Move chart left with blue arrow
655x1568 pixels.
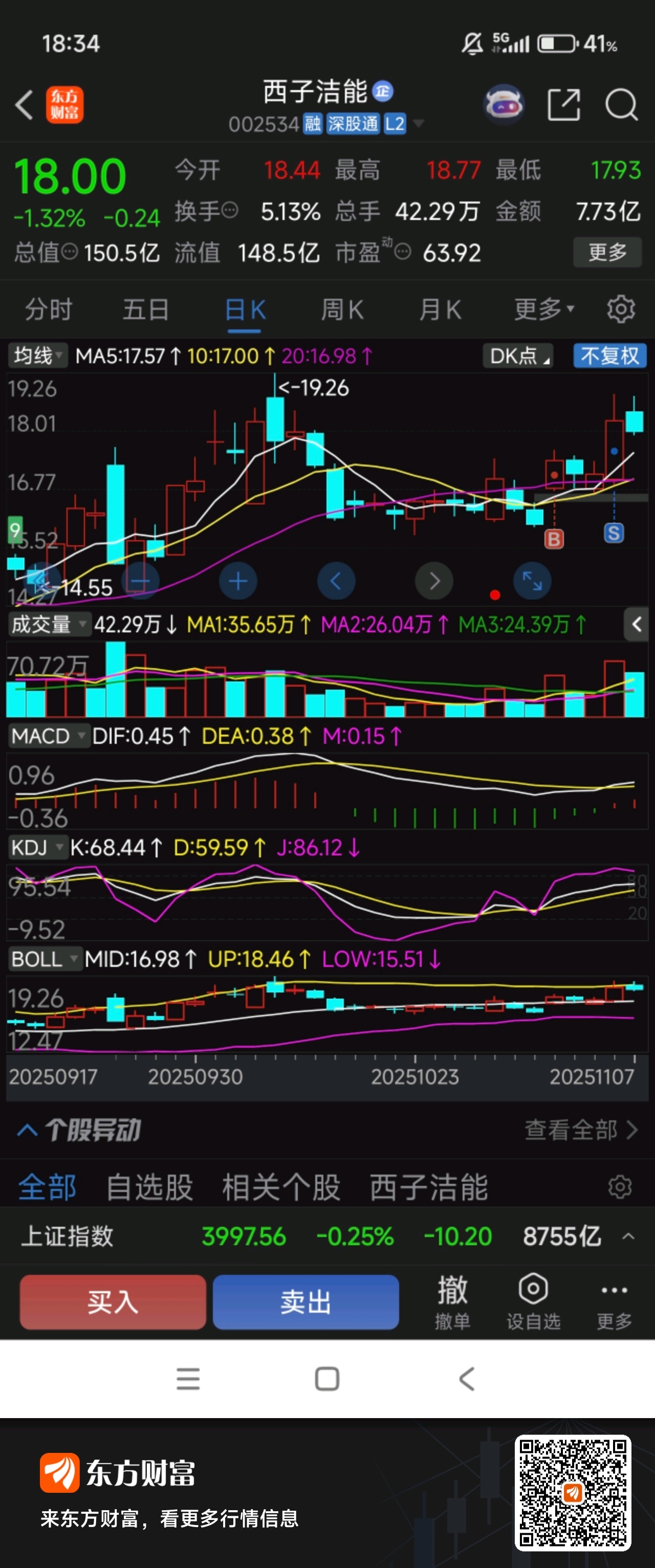(336, 581)
